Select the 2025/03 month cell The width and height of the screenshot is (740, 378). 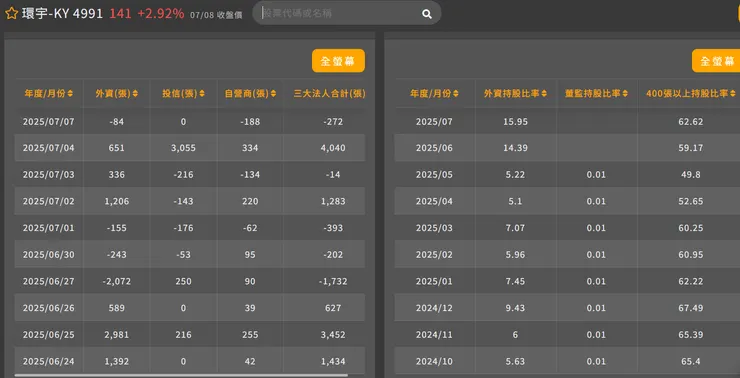coord(434,228)
